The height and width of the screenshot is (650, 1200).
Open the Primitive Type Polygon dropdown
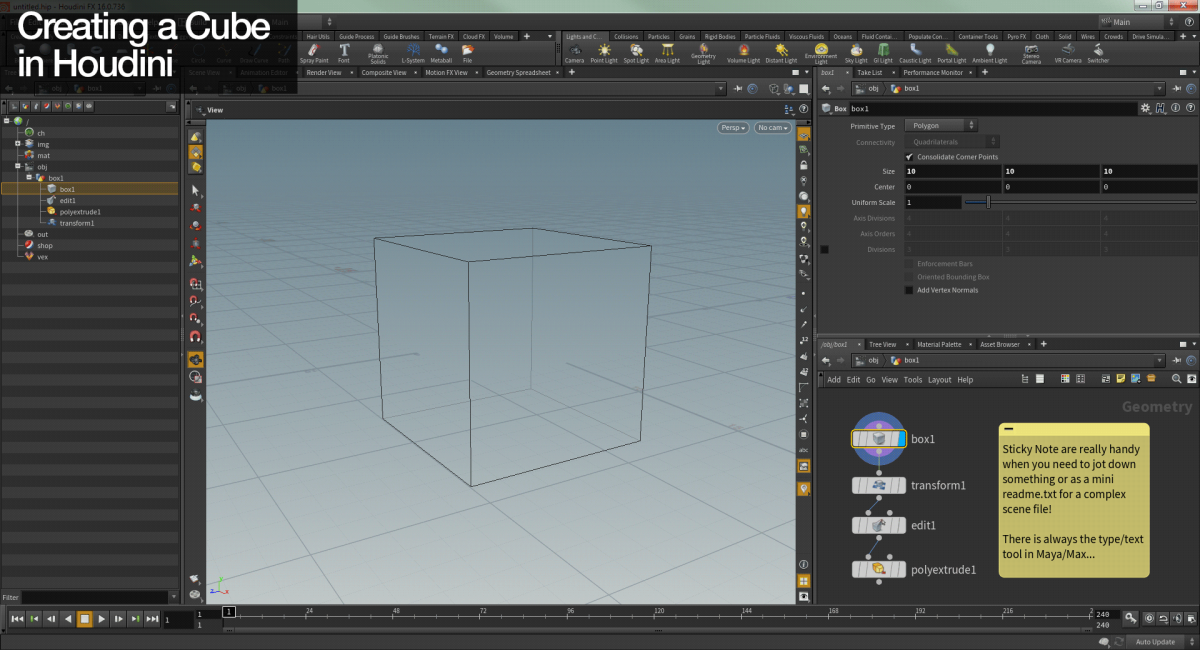click(942, 126)
